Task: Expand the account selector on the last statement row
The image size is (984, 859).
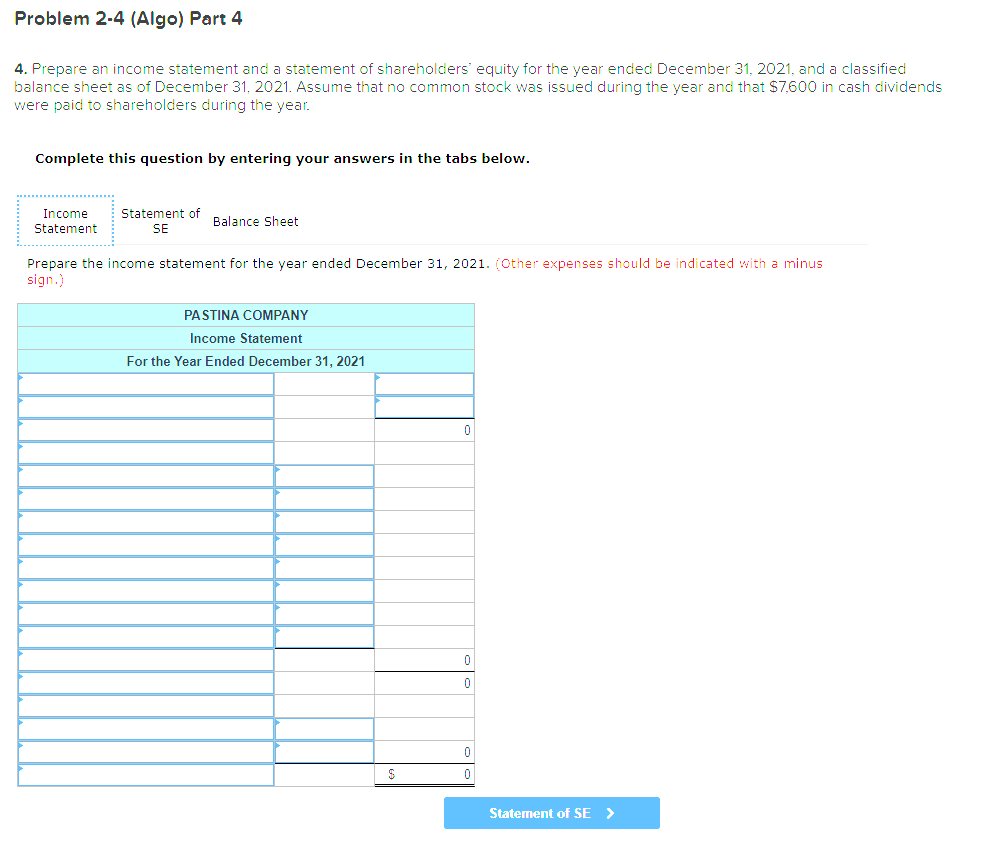Action: [x=146, y=774]
